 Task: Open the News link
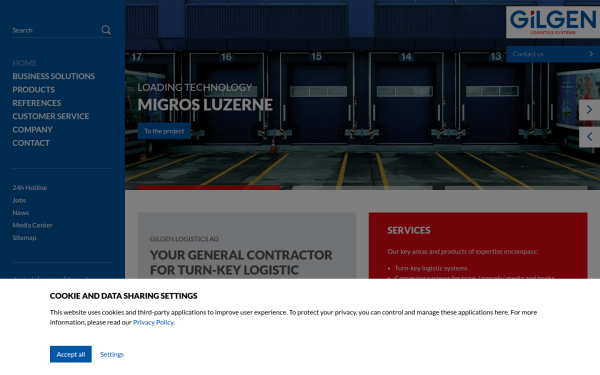[21, 213]
